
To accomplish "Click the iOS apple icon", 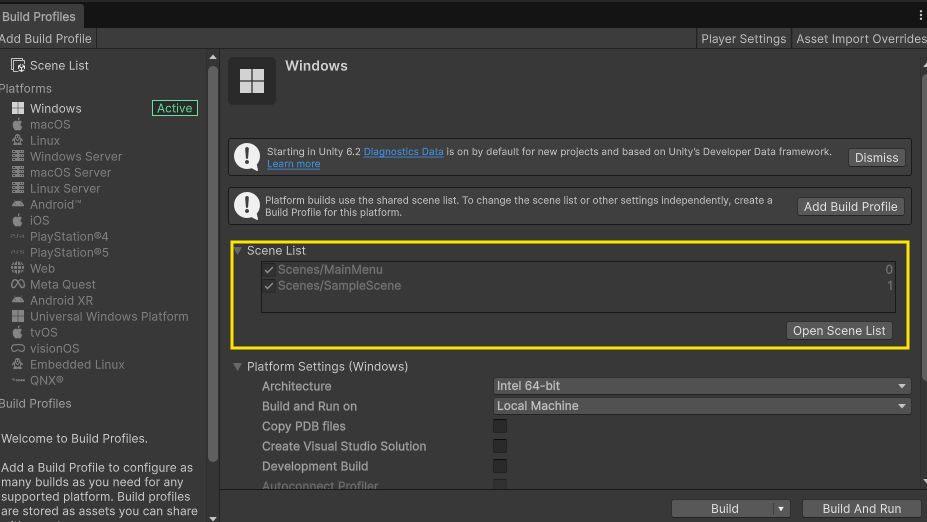I will coord(18,220).
